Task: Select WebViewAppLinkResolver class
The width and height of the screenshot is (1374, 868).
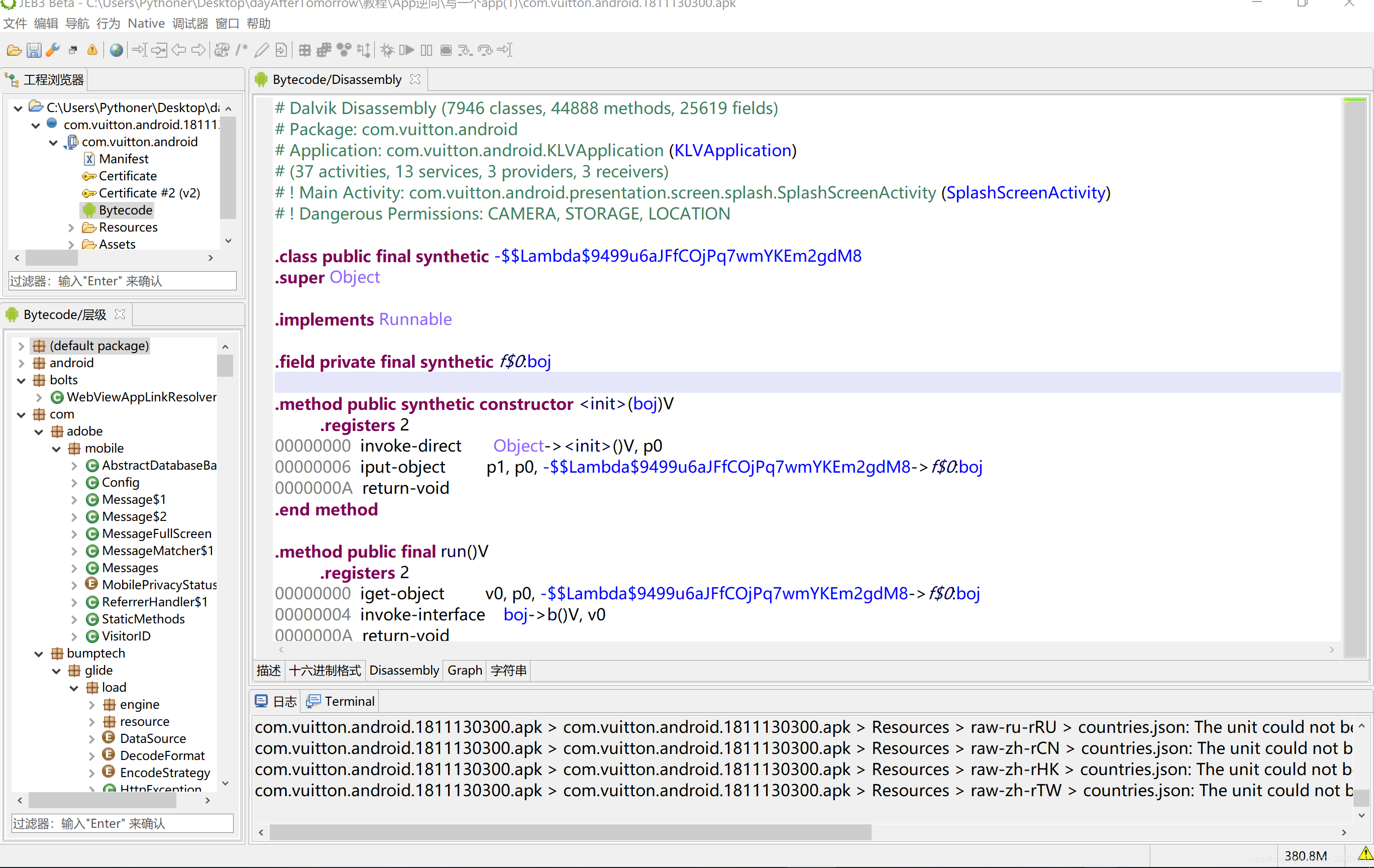Action: 141,397
